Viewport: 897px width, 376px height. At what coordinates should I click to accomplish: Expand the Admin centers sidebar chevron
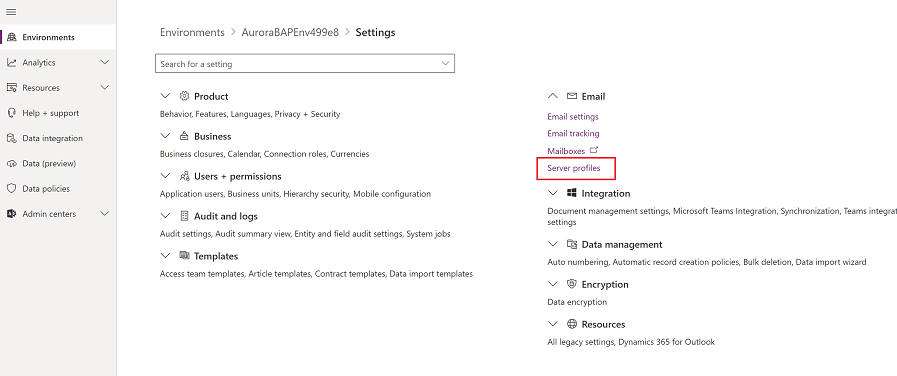point(105,213)
